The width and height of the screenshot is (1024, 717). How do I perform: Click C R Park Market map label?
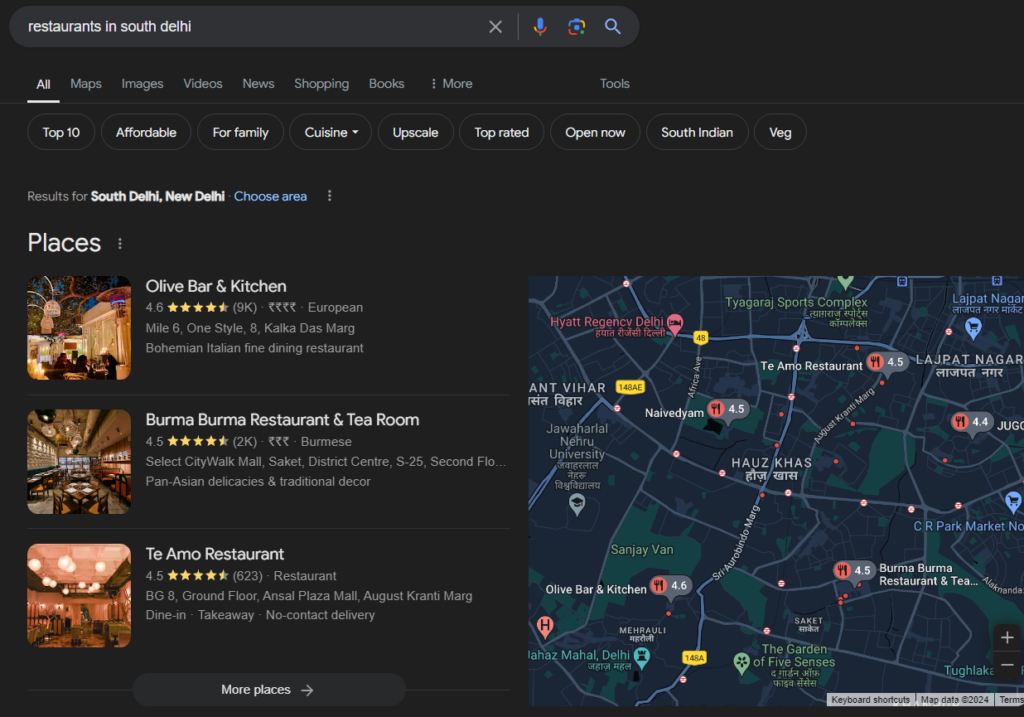tap(968, 526)
